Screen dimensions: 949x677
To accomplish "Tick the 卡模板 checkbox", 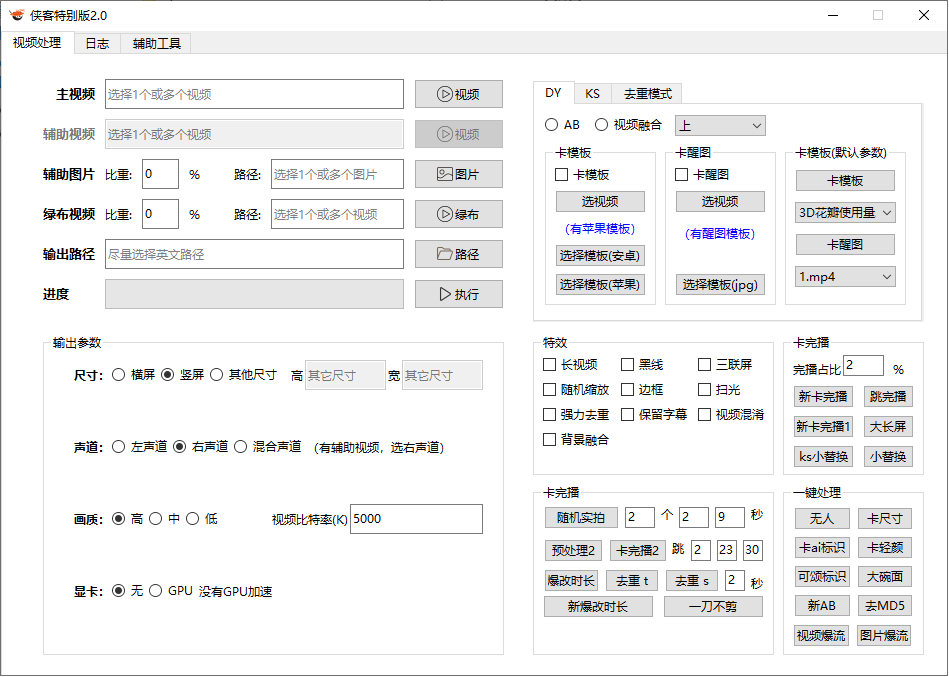I will click(x=562, y=174).
